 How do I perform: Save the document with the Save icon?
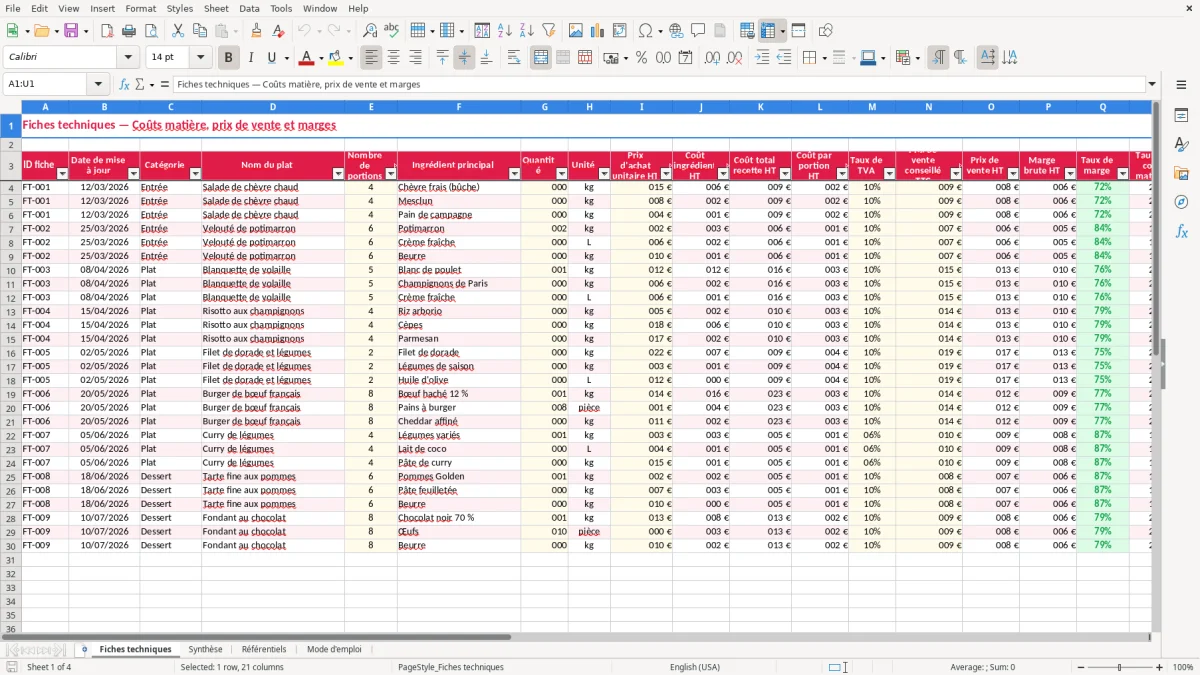click(71, 31)
